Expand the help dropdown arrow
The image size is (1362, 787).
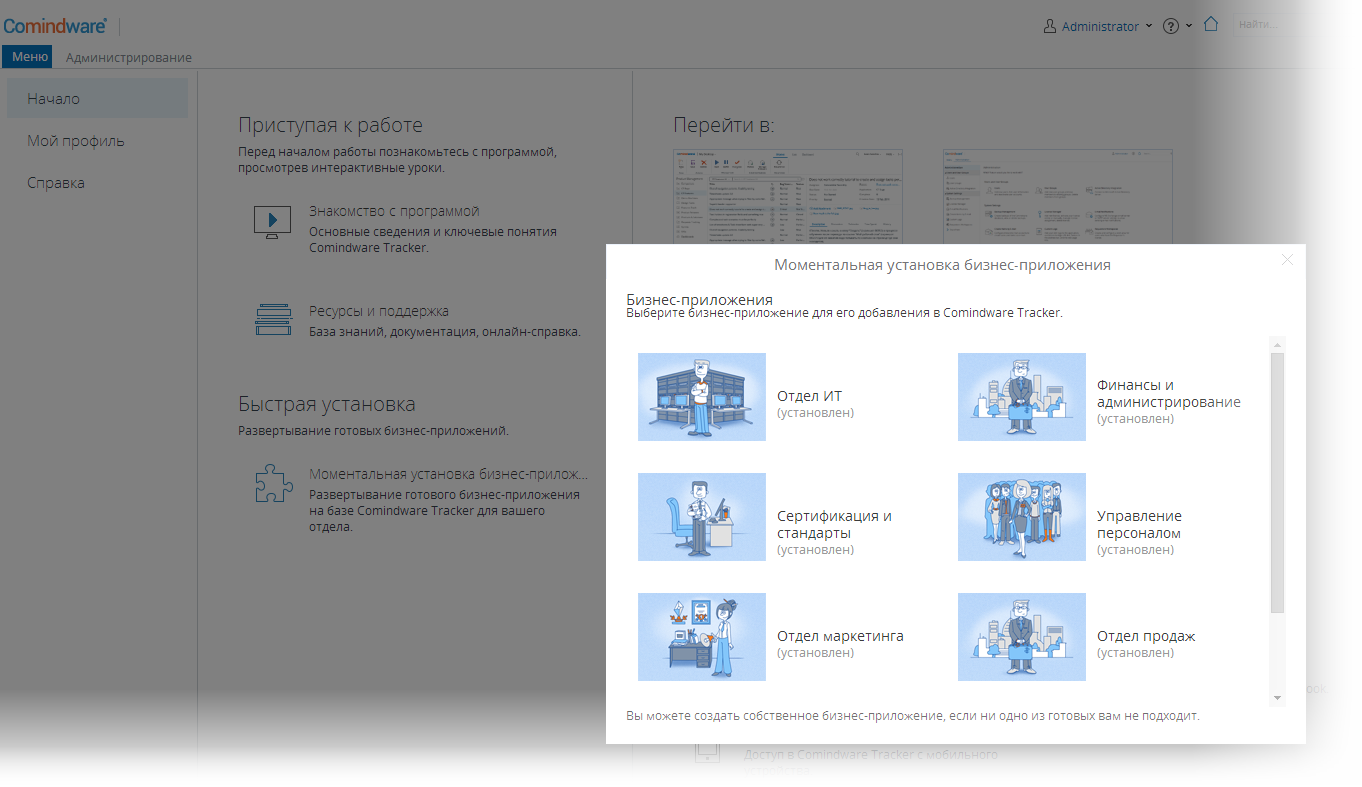tap(1189, 26)
